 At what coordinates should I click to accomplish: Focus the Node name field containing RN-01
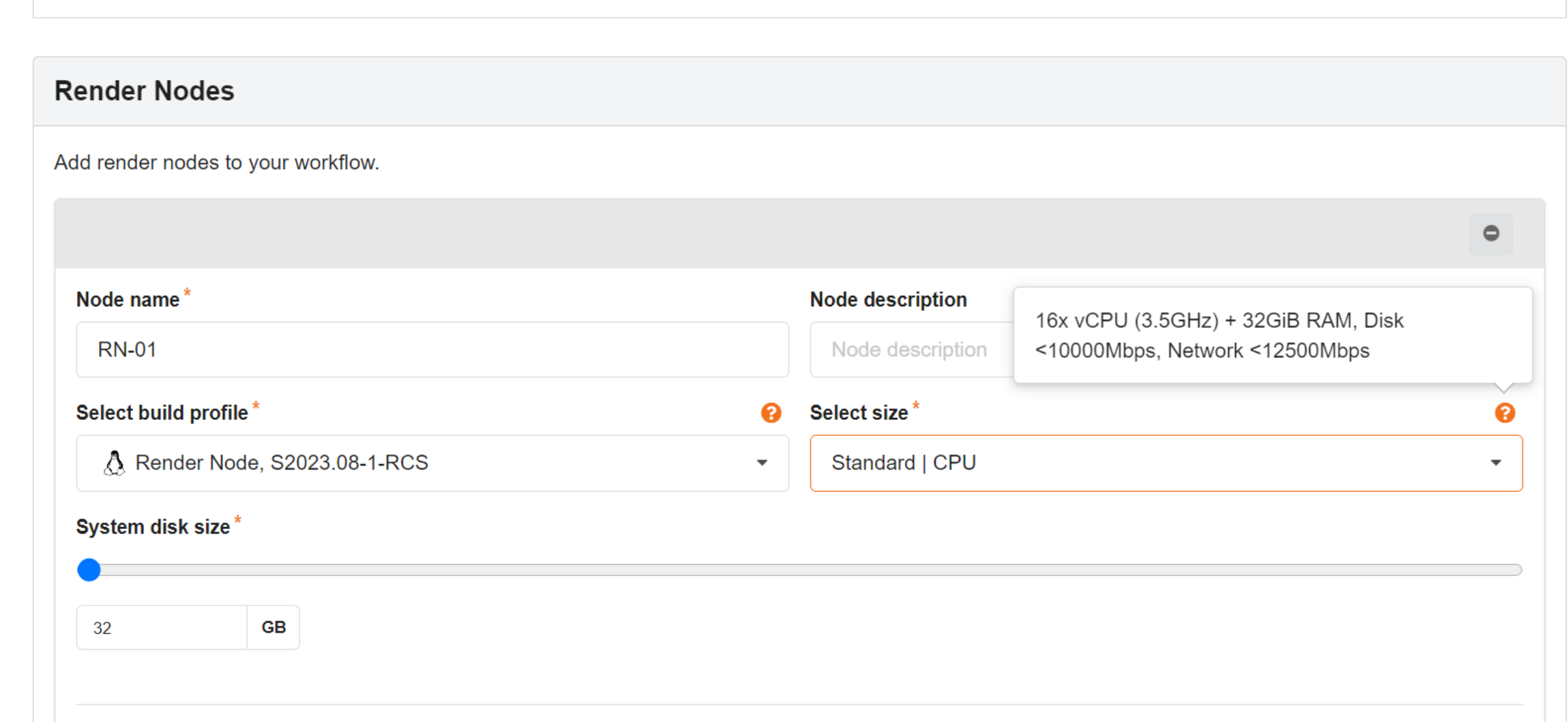(432, 350)
